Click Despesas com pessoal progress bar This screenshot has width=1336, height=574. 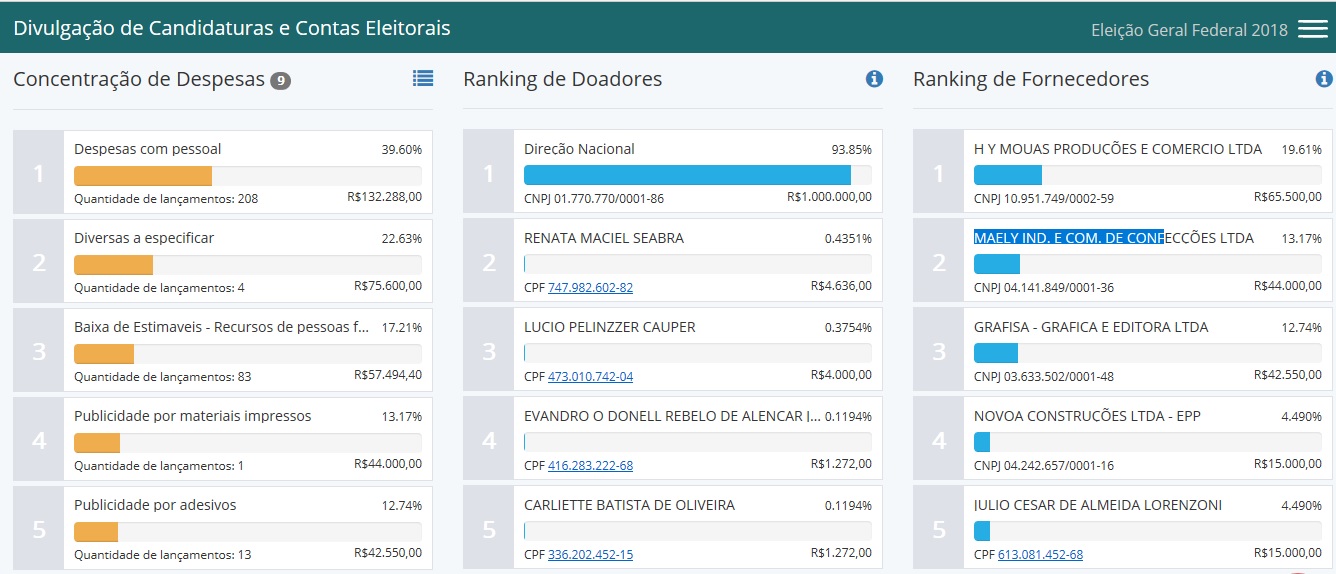pyautogui.click(x=248, y=176)
